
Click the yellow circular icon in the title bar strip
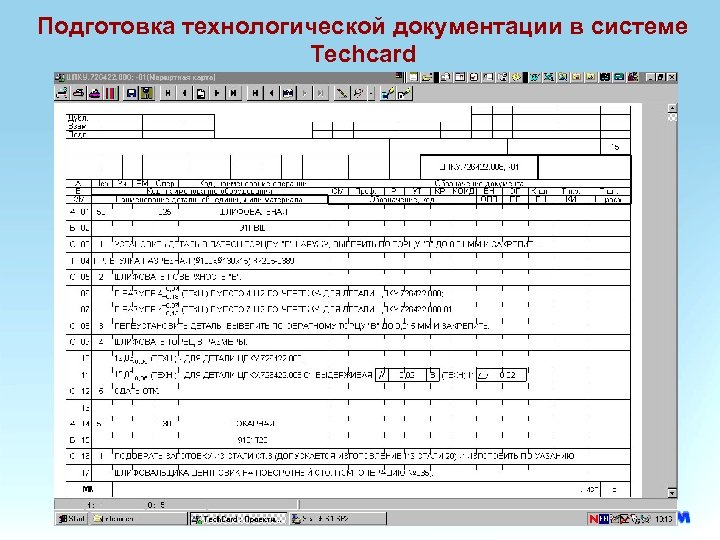point(516,77)
